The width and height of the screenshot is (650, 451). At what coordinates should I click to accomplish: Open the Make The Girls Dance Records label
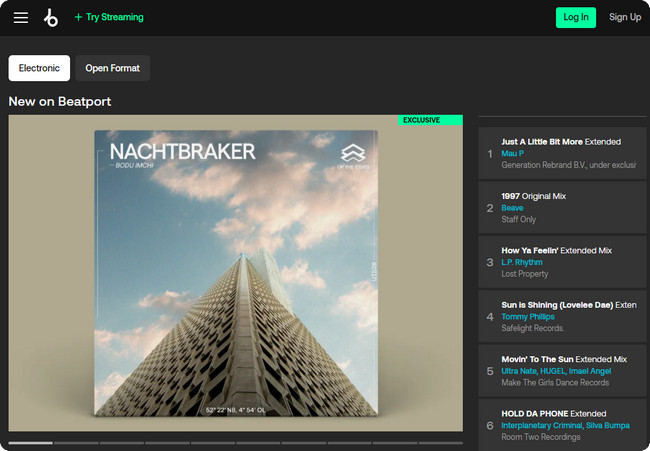point(555,383)
